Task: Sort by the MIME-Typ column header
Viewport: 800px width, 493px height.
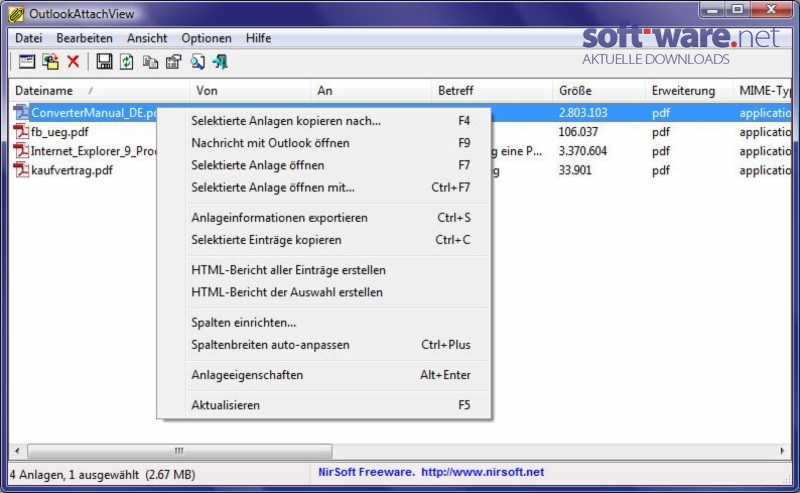Action: click(762, 90)
